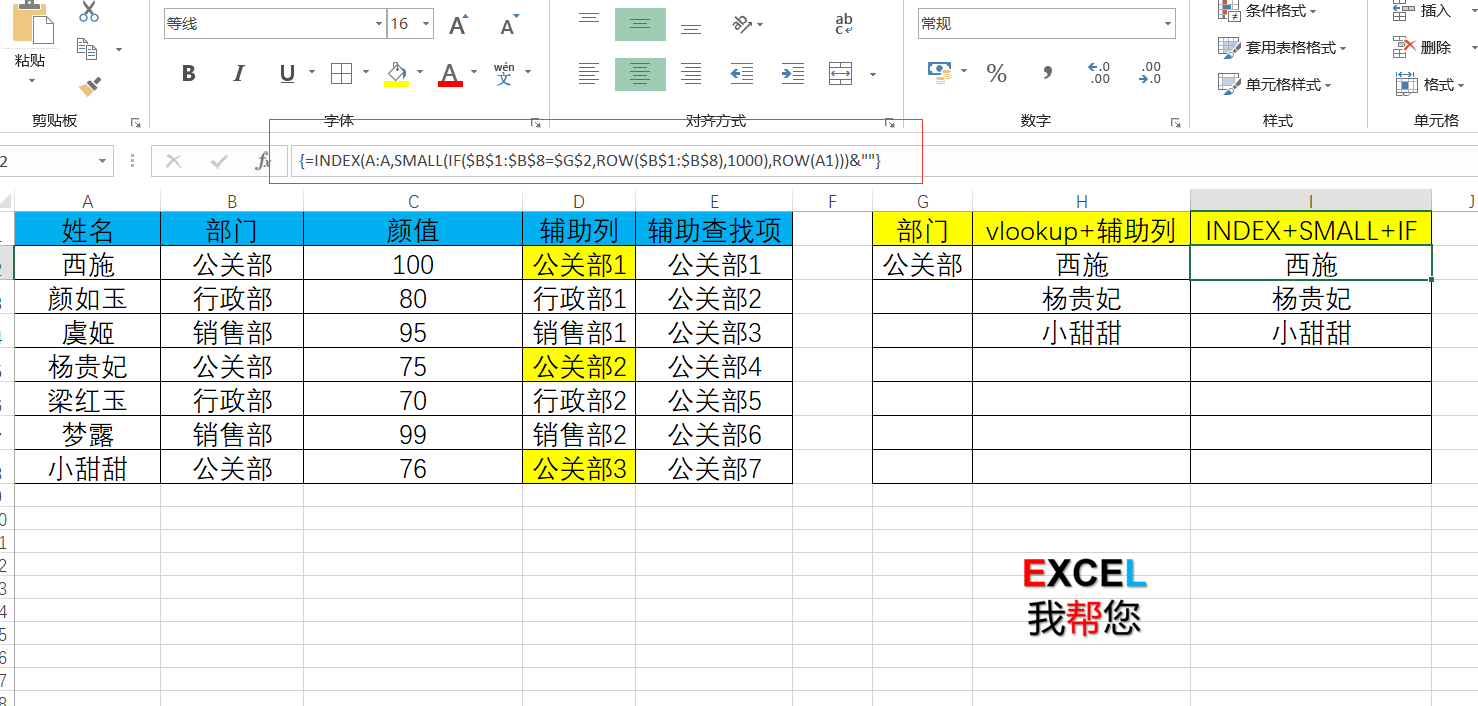Click the Wrap Text abc icon
This screenshot has width=1478, height=706.
844,24
